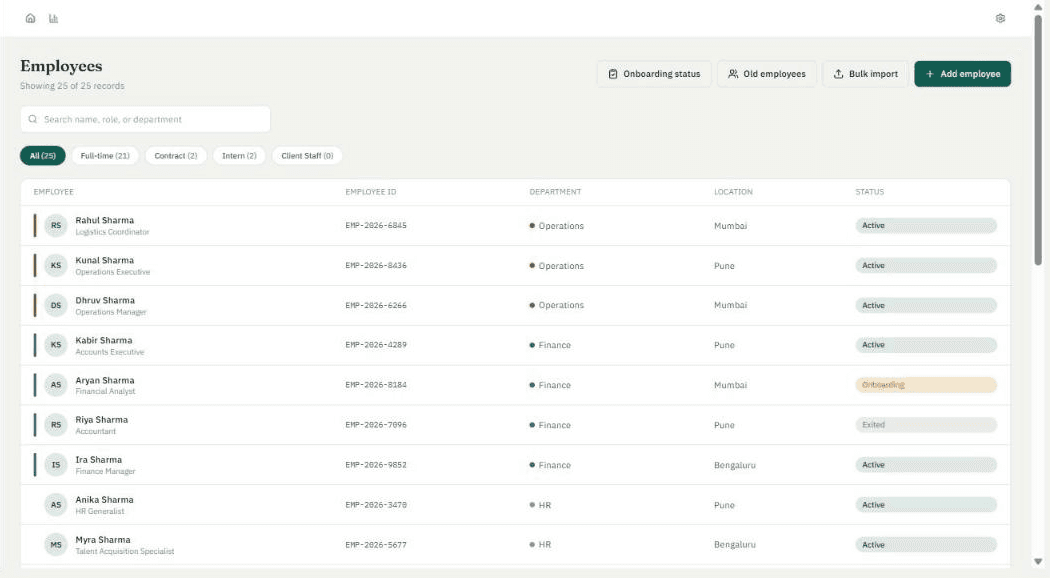Click Add employee button
The image size is (1050, 578).
(x=962, y=74)
